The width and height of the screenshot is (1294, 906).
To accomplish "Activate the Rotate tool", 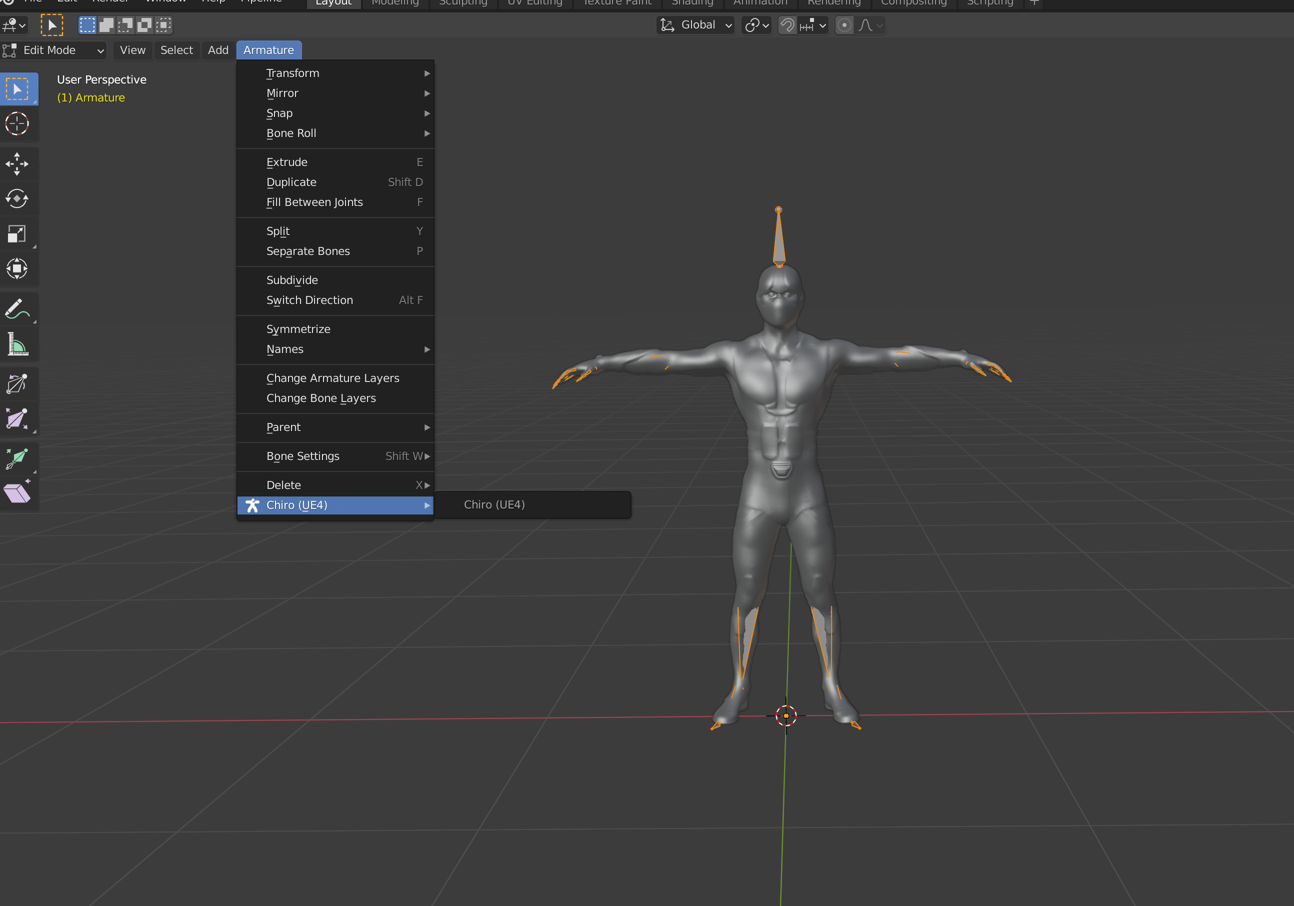I will click(x=18, y=198).
